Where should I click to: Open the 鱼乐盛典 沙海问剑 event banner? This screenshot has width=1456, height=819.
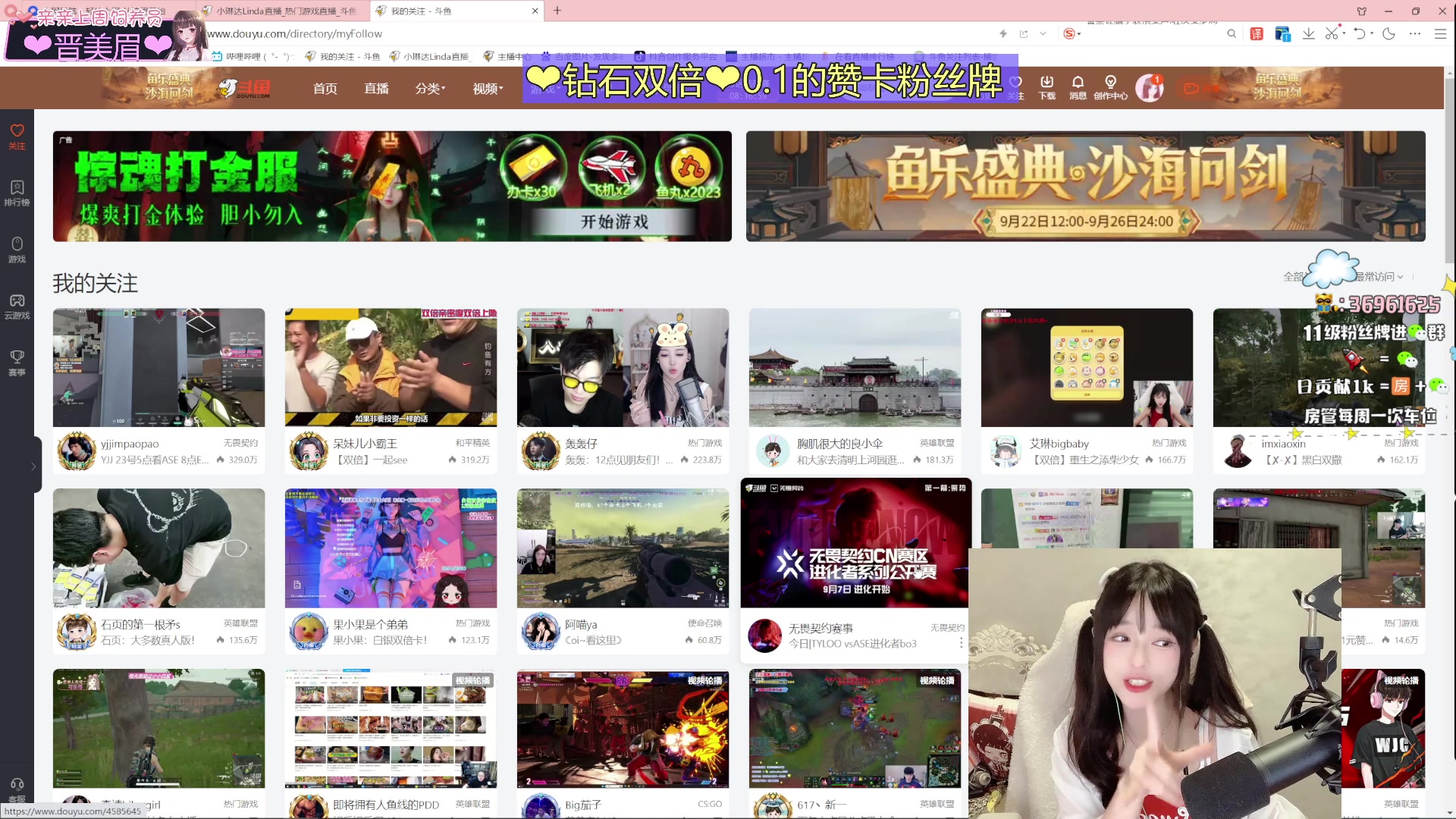click(1085, 187)
